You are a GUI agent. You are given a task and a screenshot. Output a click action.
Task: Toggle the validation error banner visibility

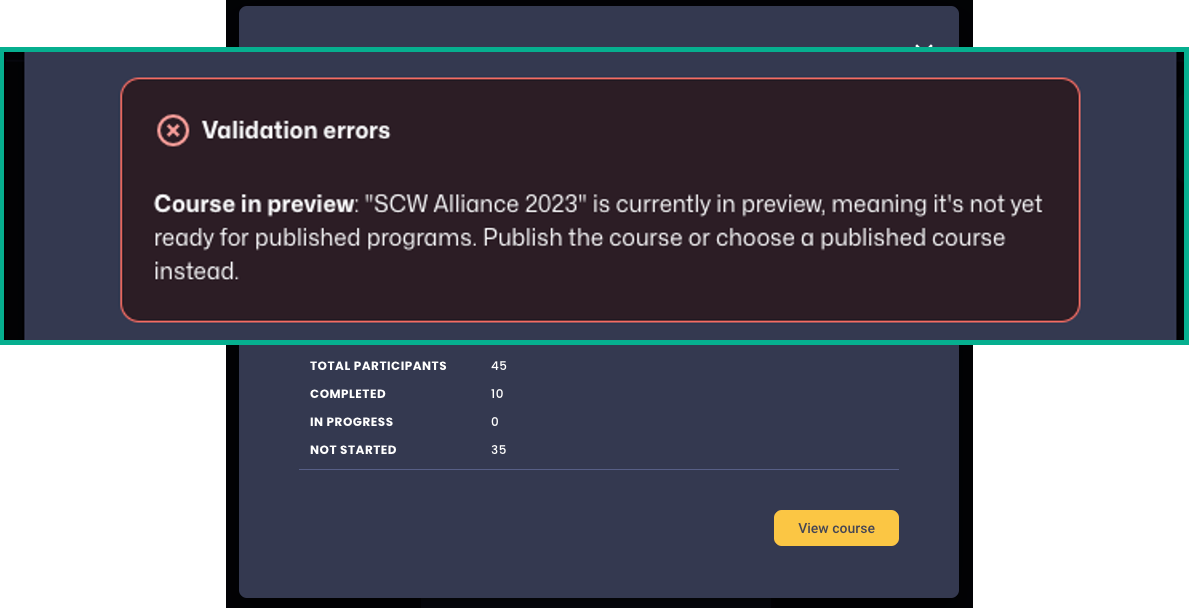[x=600, y=200]
